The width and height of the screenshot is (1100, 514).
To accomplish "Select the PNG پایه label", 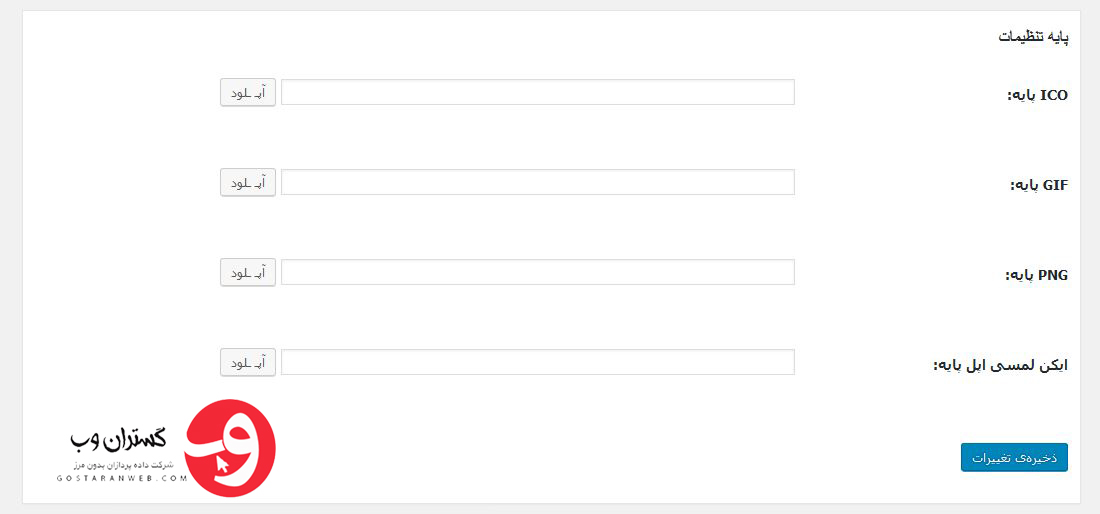I will pyautogui.click(x=1037, y=276).
